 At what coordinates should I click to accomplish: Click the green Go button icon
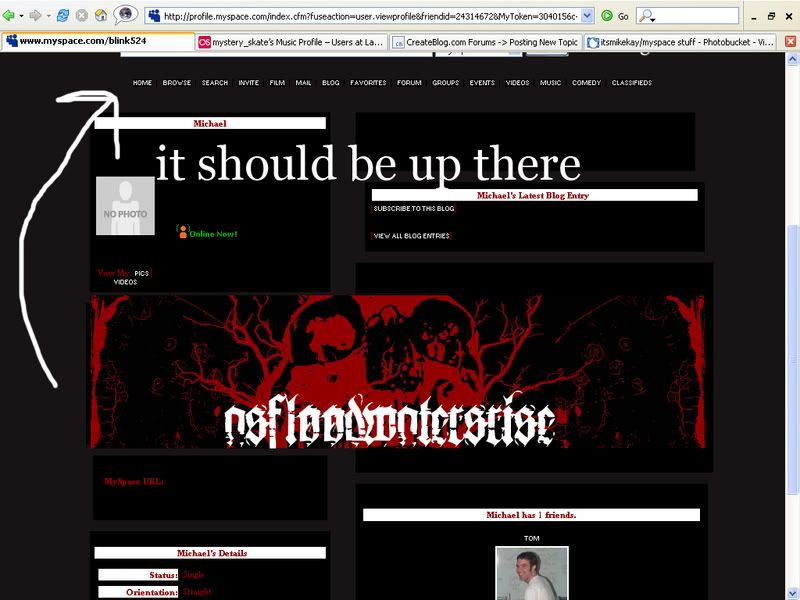pyautogui.click(x=607, y=16)
